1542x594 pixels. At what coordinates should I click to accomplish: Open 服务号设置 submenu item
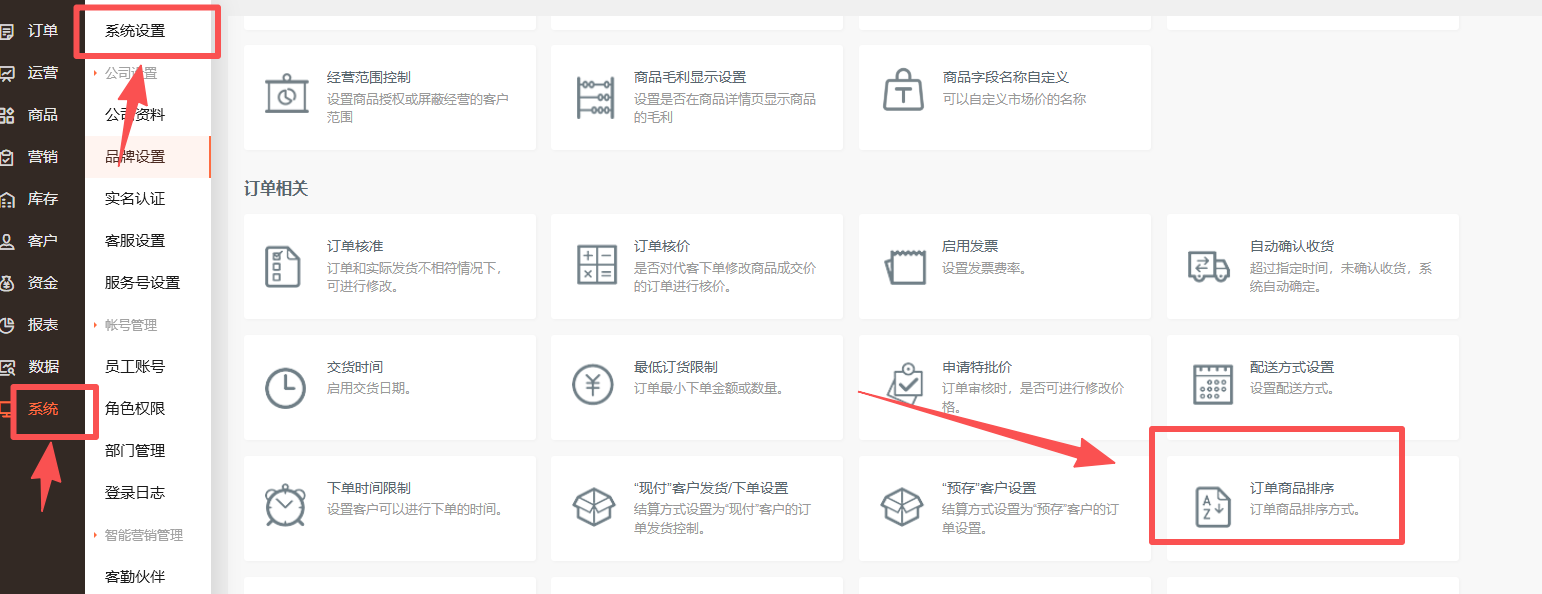click(x=142, y=283)
